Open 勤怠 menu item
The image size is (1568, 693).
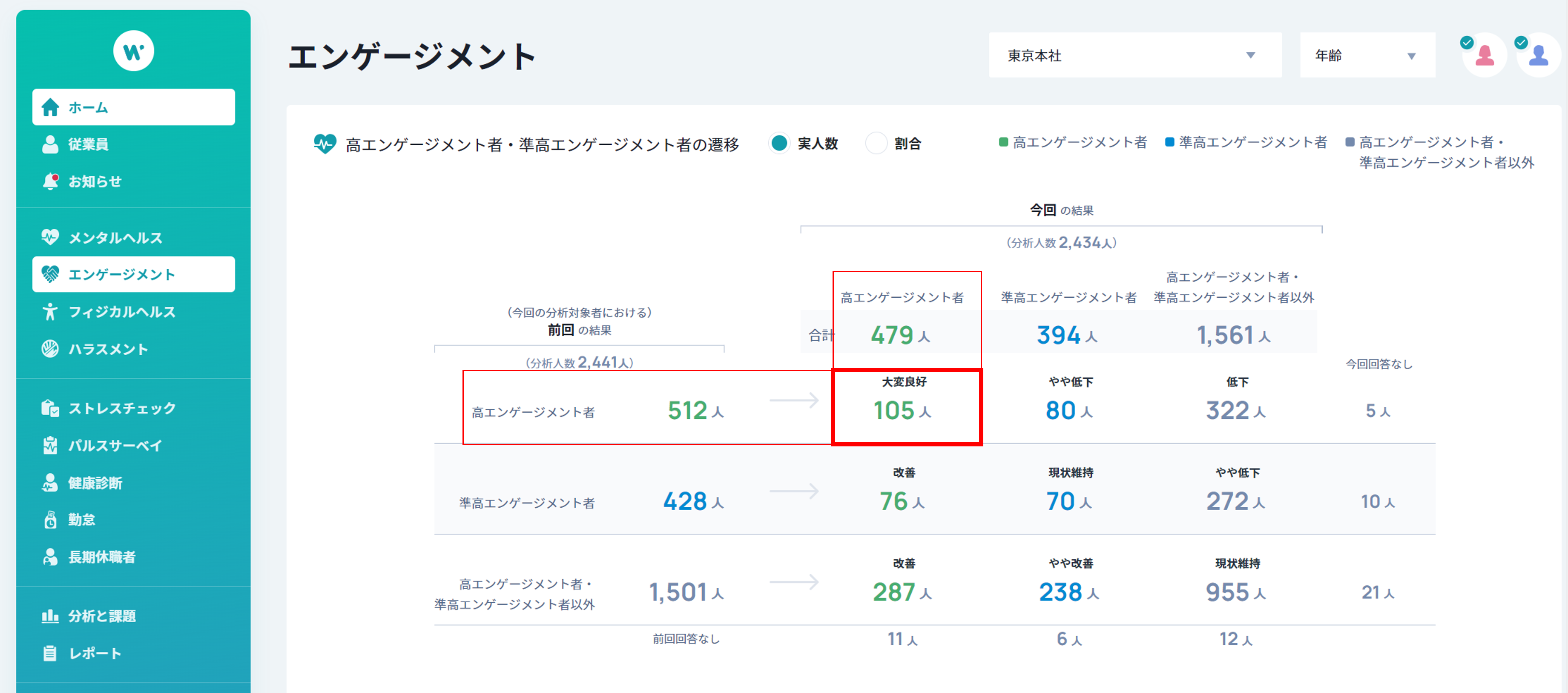pos(133,520)
